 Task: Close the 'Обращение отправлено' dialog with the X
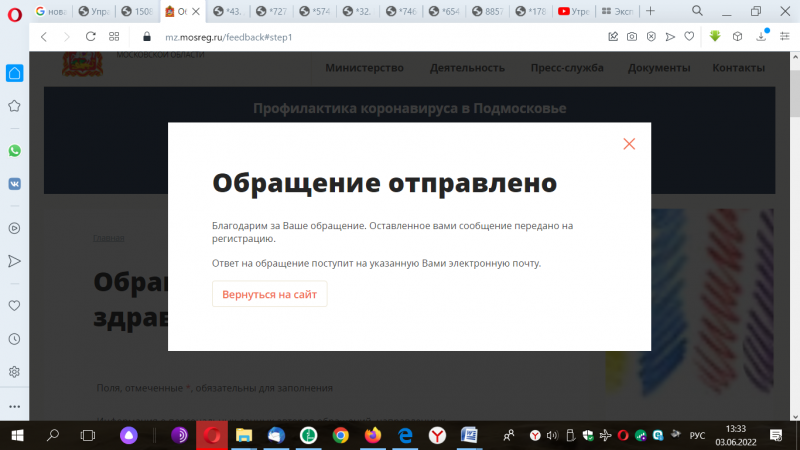(629, 144)
